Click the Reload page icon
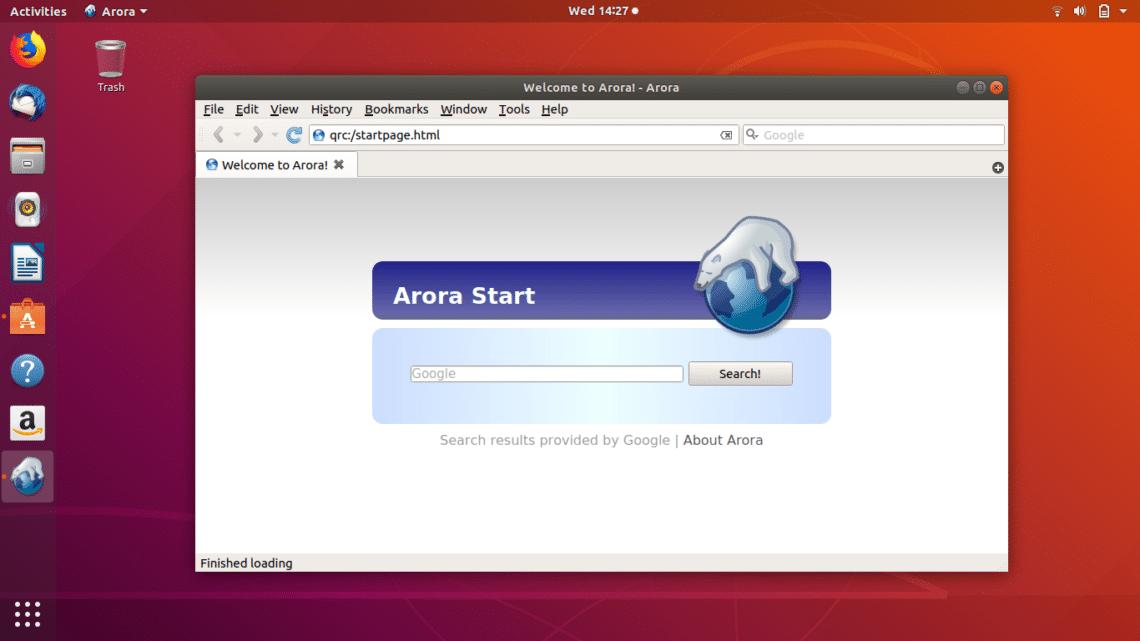This screenshot has width=1140, height=641. (293, 134)
